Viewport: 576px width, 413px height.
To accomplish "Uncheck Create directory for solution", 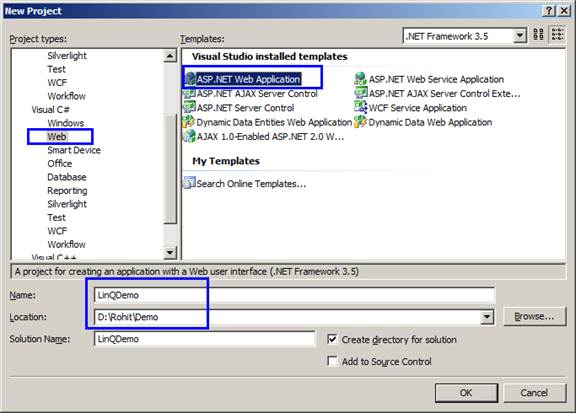I will pyautogui.click(x=332, y=339).
